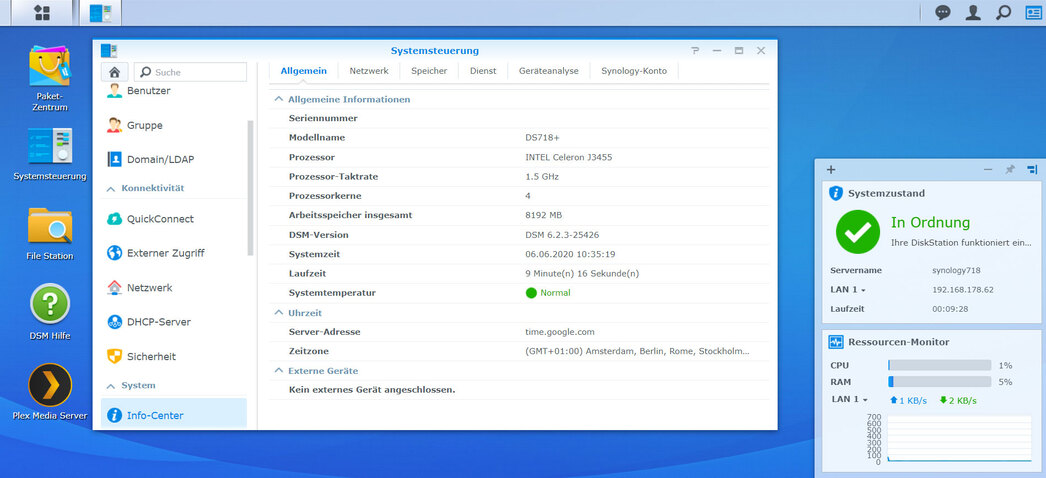The width and height of the screenshot is (1046, 478).
Task: Click the 8192 MB memory value
Action: click(x=544, y=215)
